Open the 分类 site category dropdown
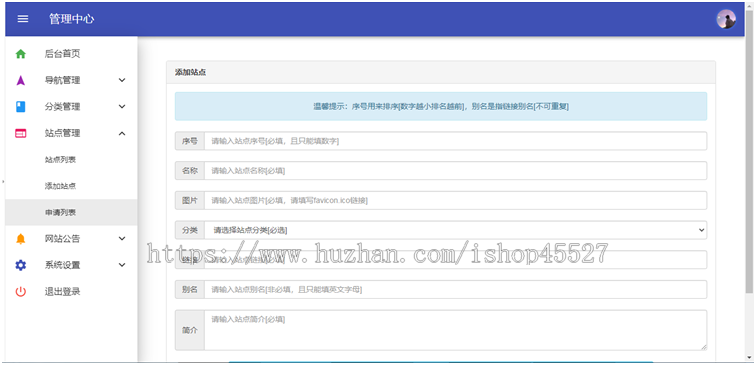756x365 pixels. [455, 230]
